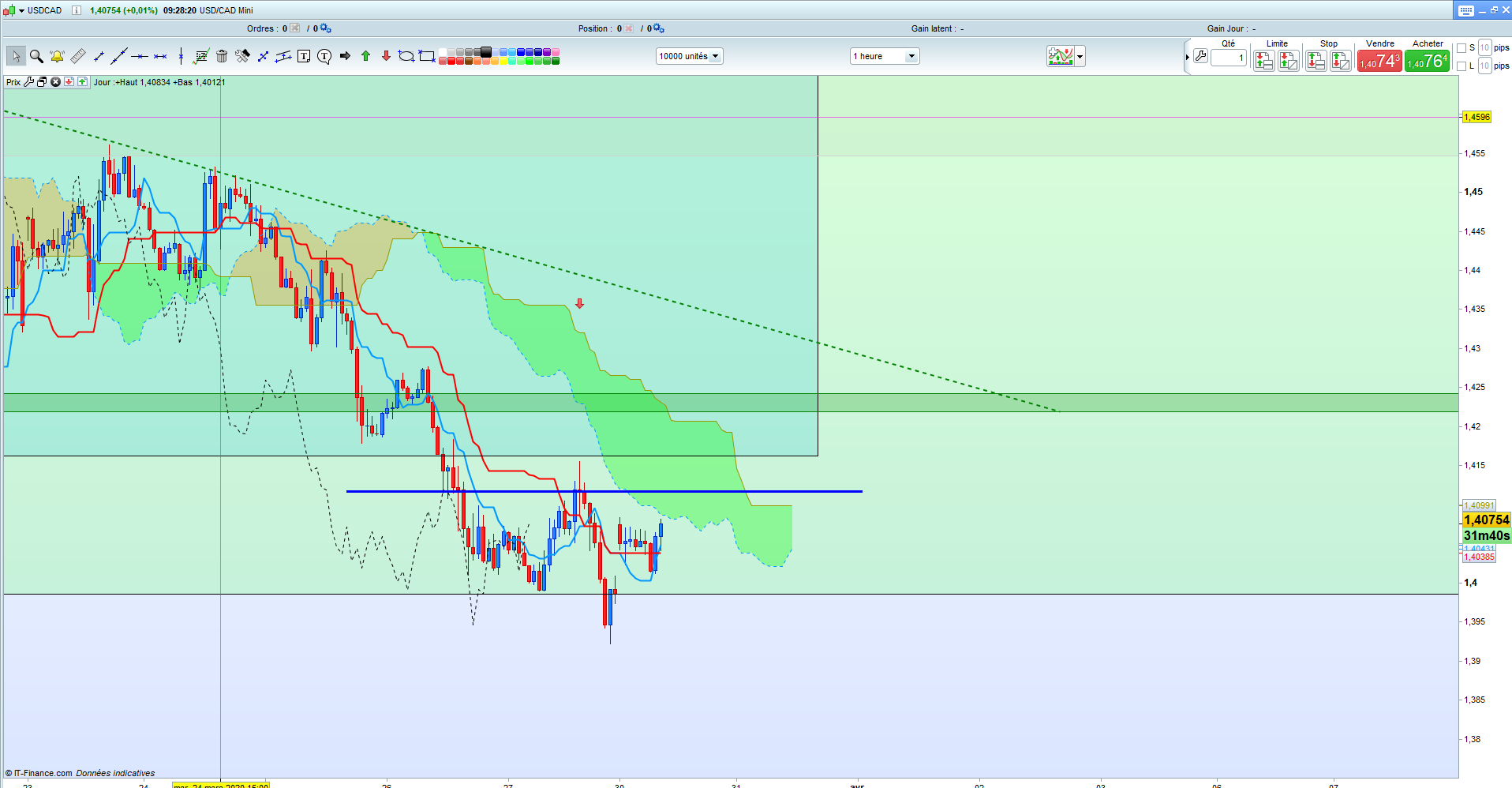Open position settings gears icon
The image size is (1512, 788).
pos(659,28)
